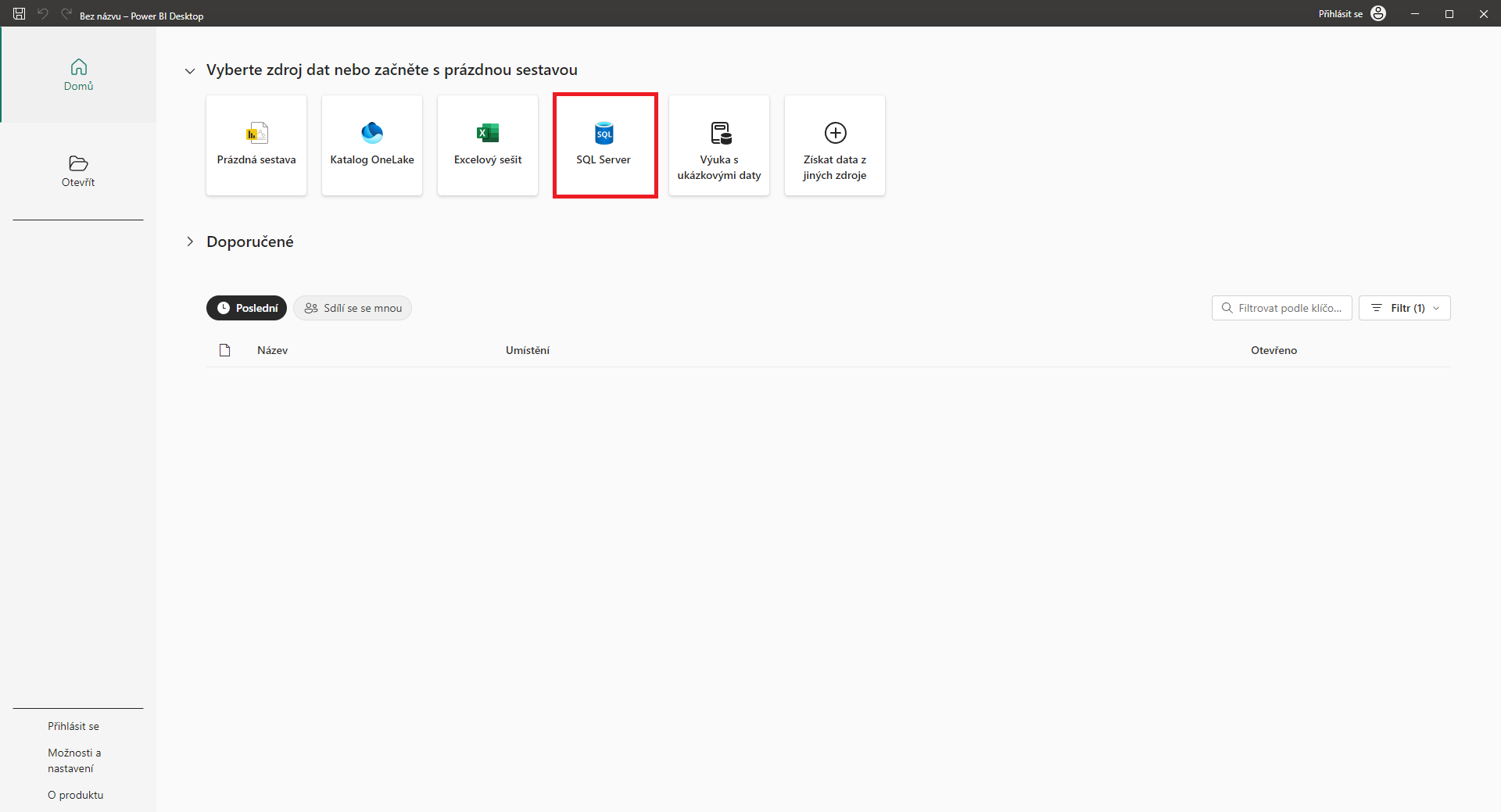Click the Redo arrow in title bar
1501x812 pixels.
tap(66, 14)
